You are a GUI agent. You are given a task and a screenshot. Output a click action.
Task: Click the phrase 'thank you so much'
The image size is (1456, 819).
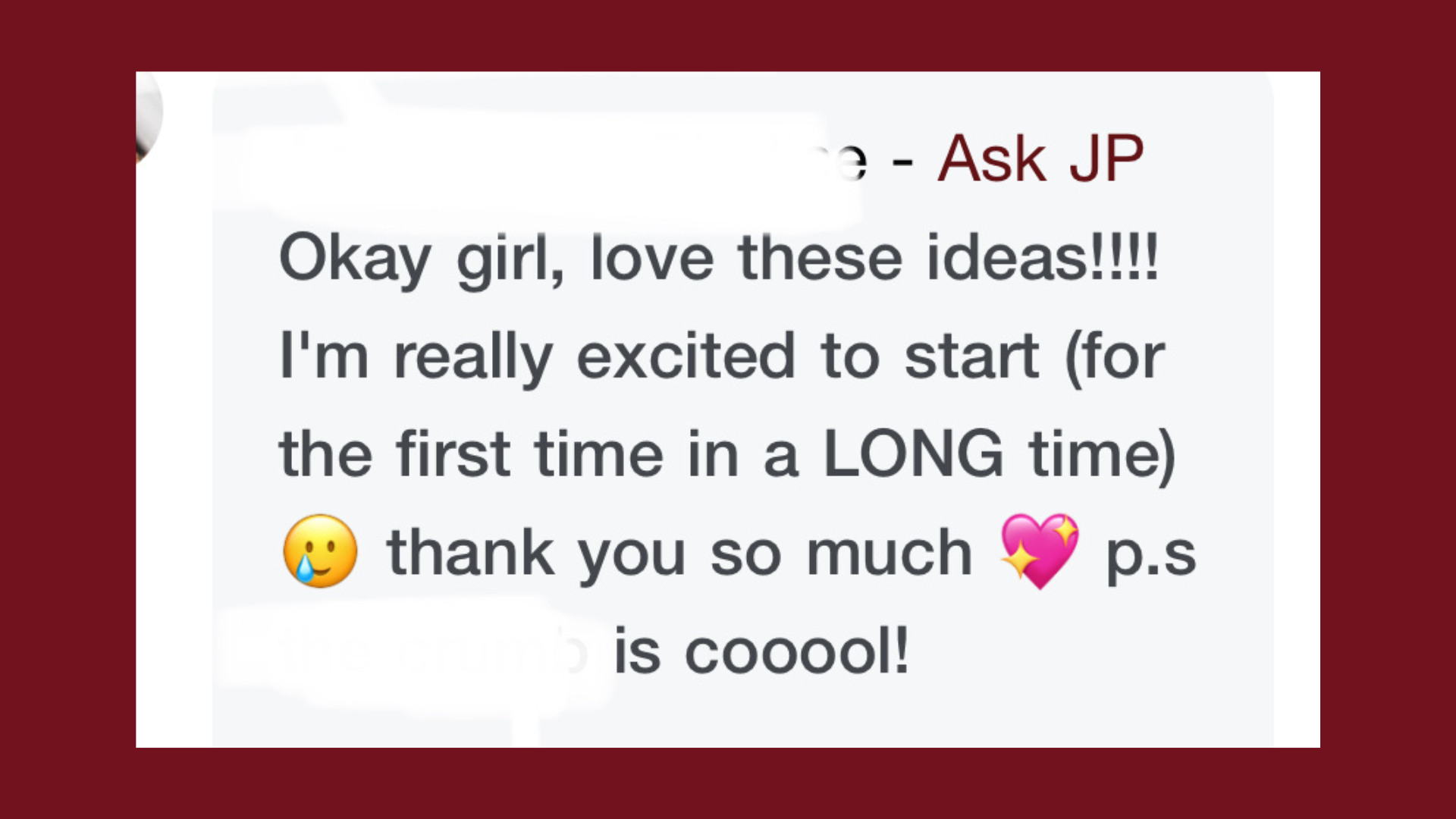679,553
